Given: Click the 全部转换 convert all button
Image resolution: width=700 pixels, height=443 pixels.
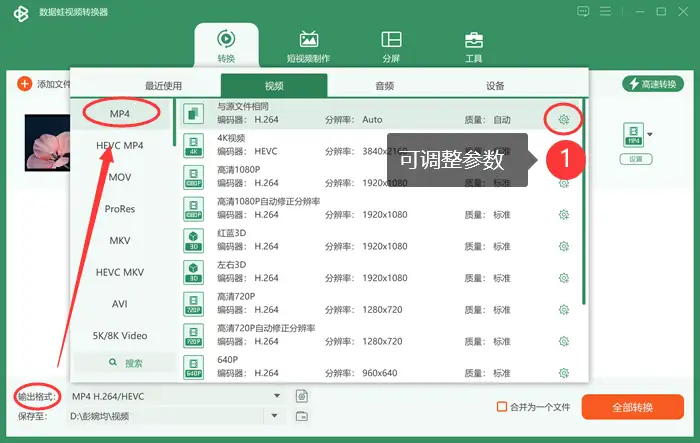Looking at the screenshot, I should pos(633,407).
